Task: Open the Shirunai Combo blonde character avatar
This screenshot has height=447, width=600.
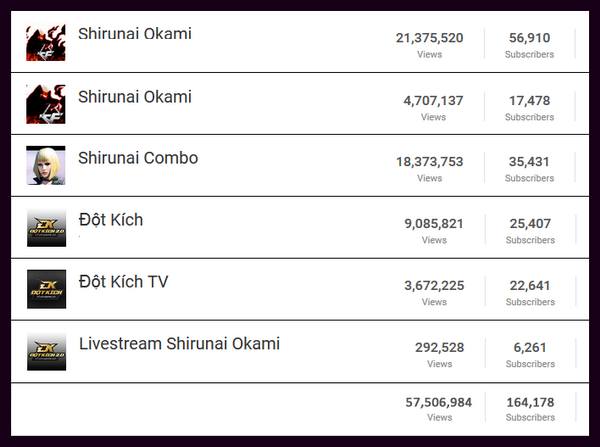Action: click(x=46, y=165)
